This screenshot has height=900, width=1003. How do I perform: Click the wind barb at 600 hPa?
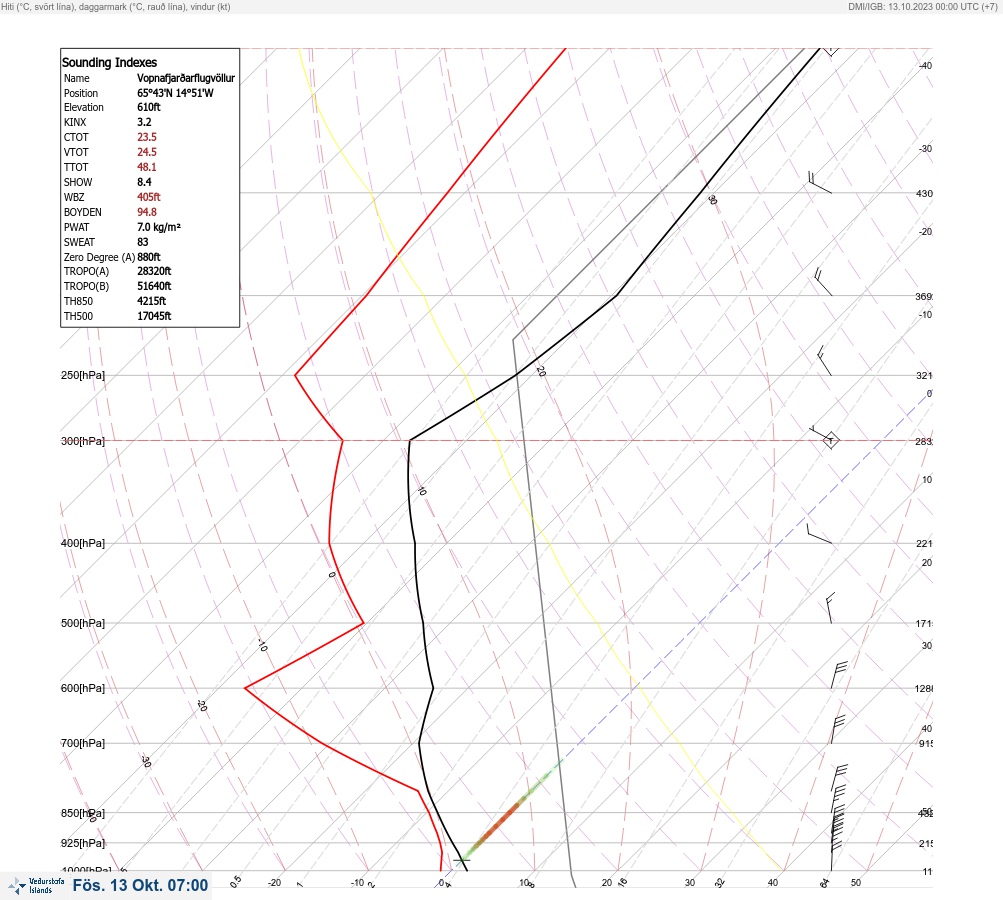tap(839, 675)
